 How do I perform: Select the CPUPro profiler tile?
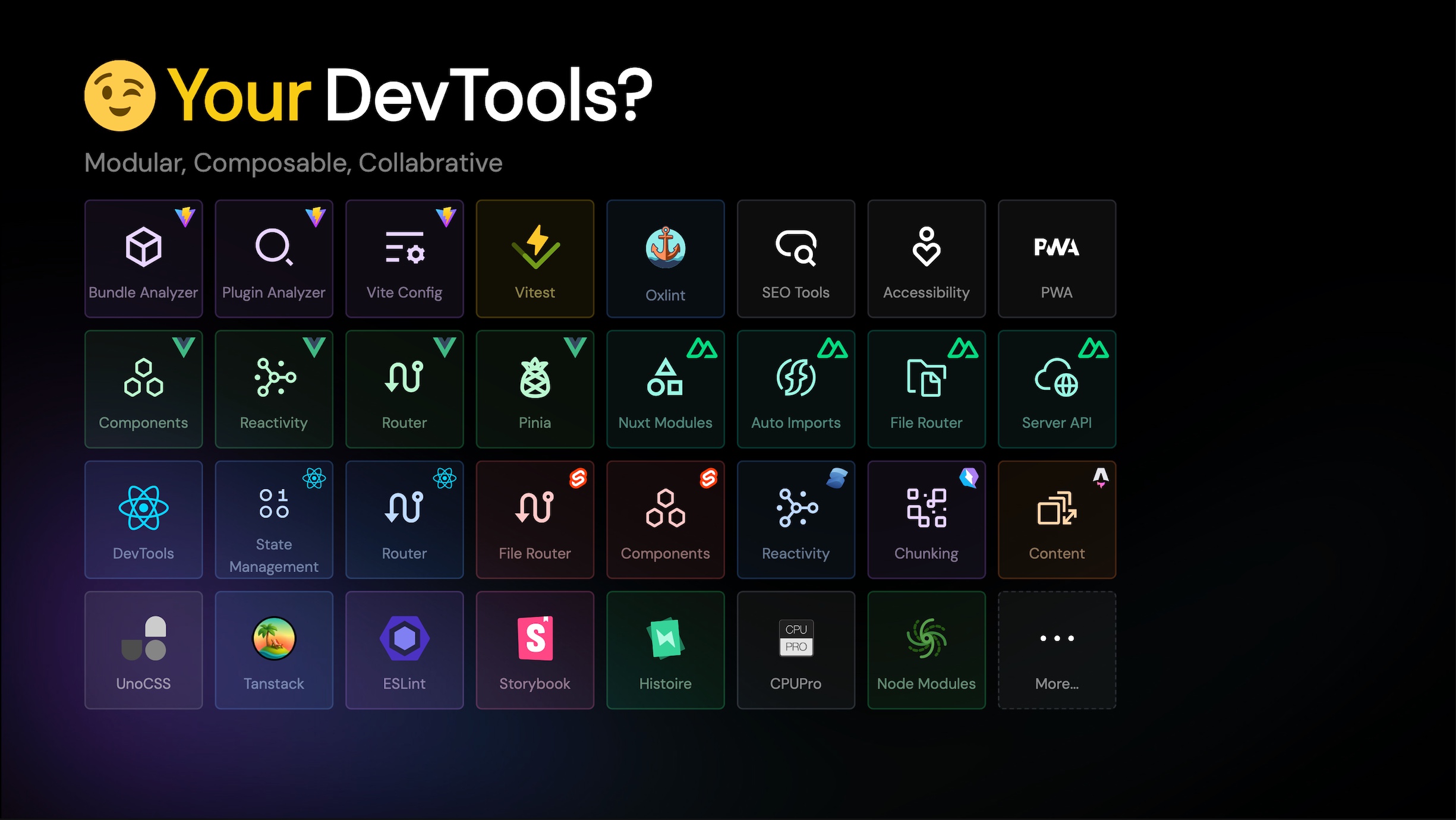coord(796,650)
